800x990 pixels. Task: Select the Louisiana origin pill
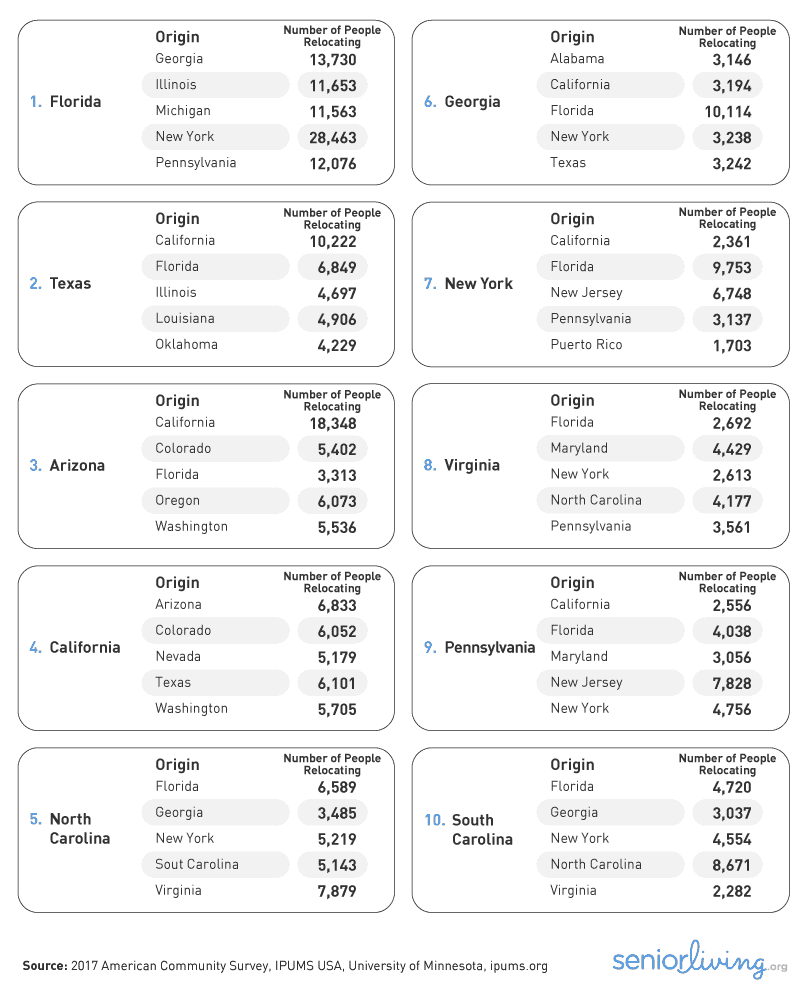185,319
